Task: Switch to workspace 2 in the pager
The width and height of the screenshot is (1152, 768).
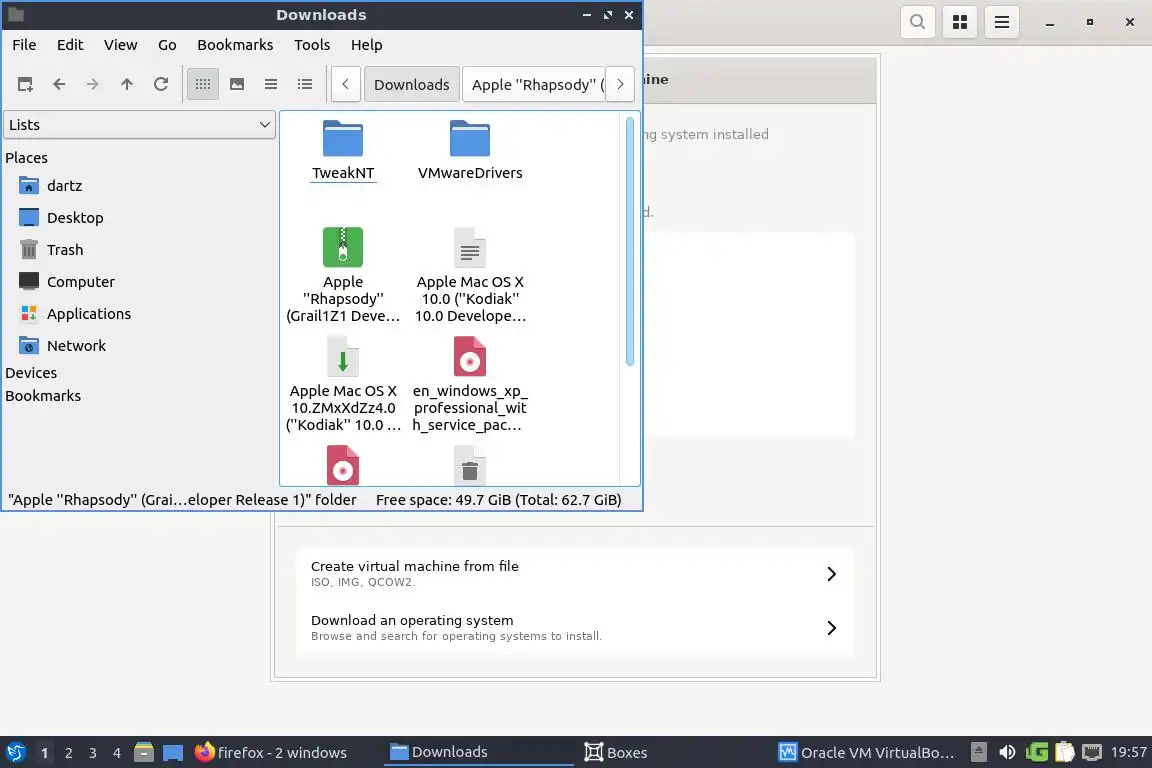Action: pos(68,753)
